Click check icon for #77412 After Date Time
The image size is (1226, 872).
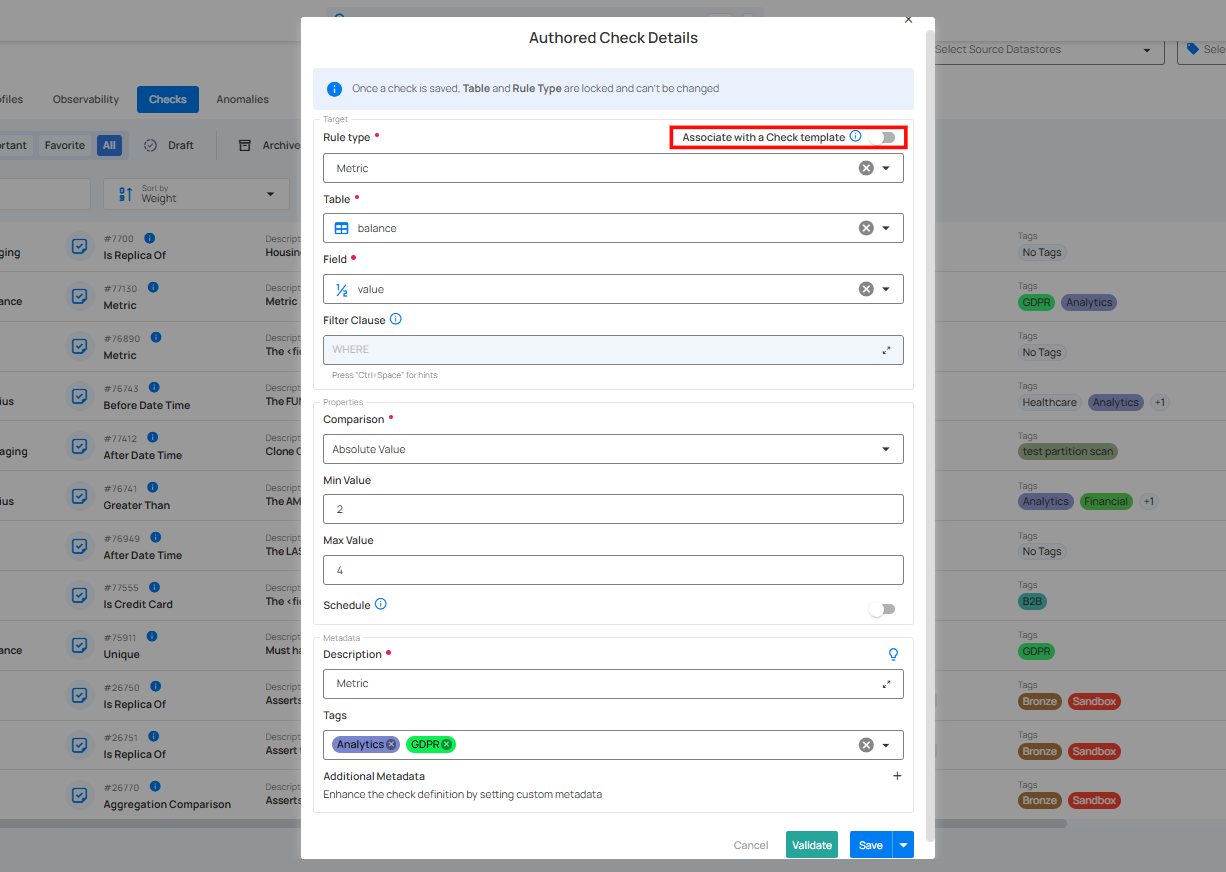79,446
